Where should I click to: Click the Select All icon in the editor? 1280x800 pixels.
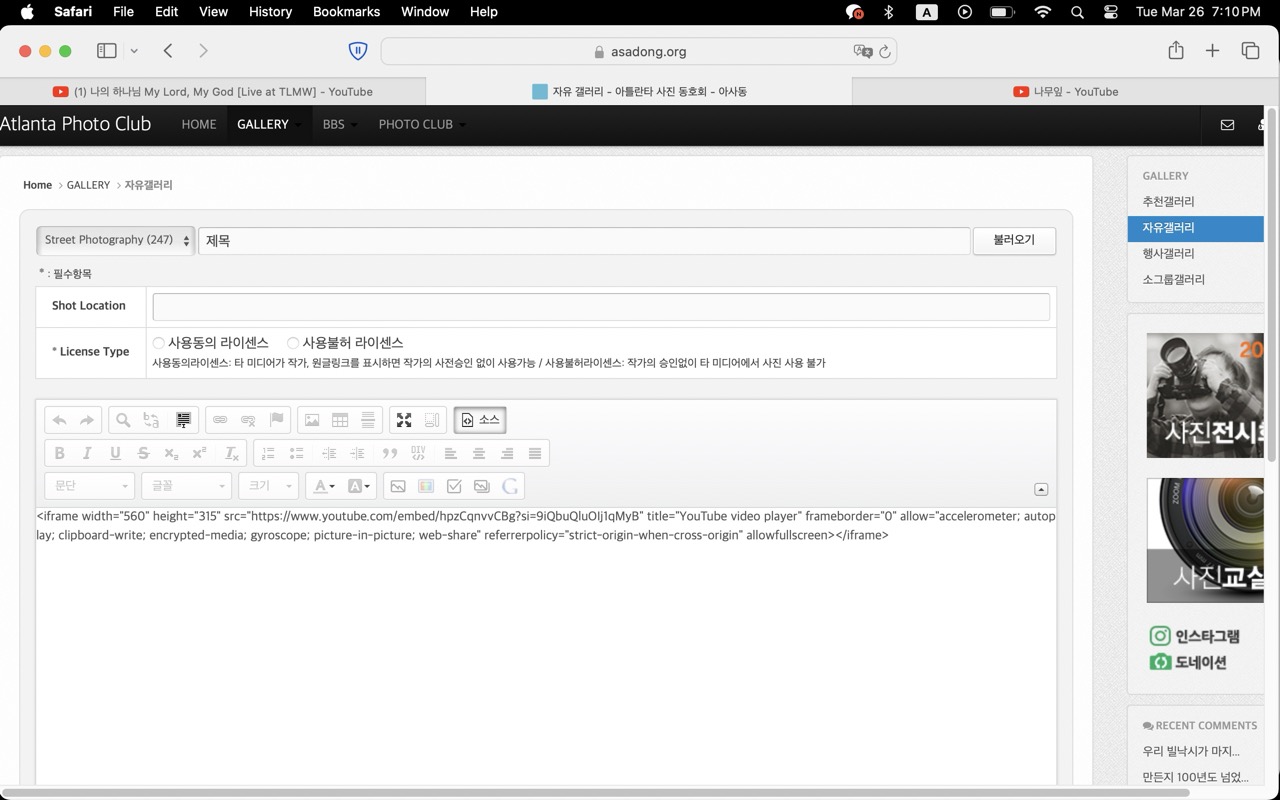tap(183, 420)
